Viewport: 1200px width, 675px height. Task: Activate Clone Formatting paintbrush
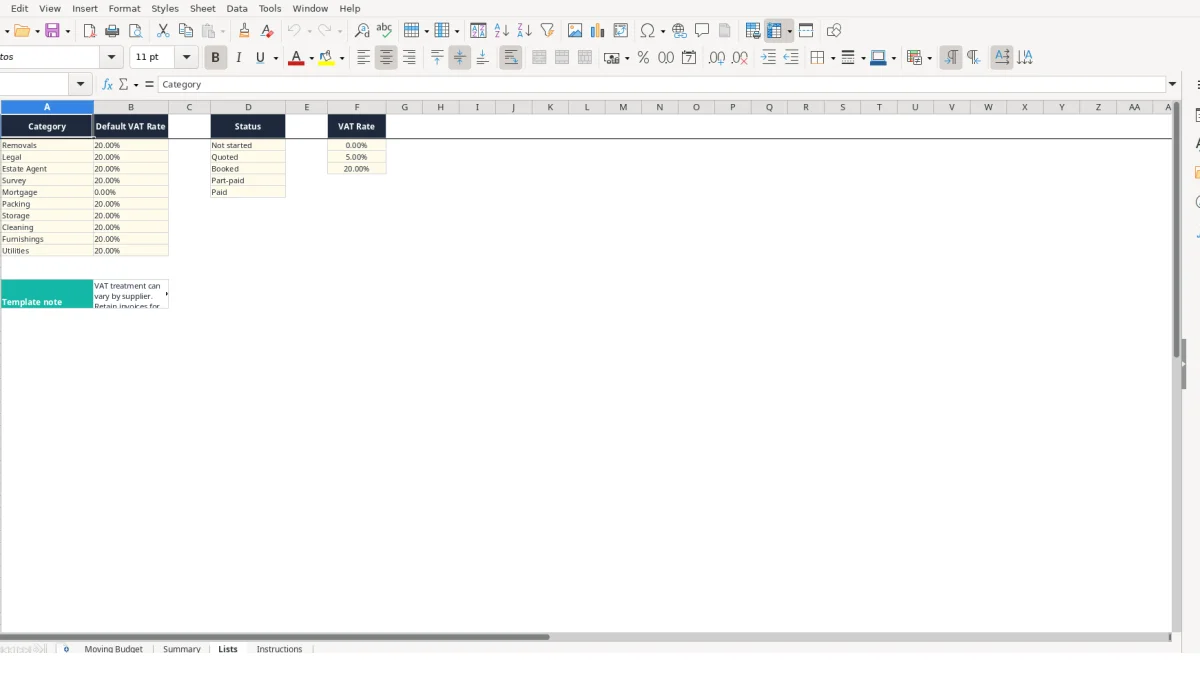coord(244,31)
